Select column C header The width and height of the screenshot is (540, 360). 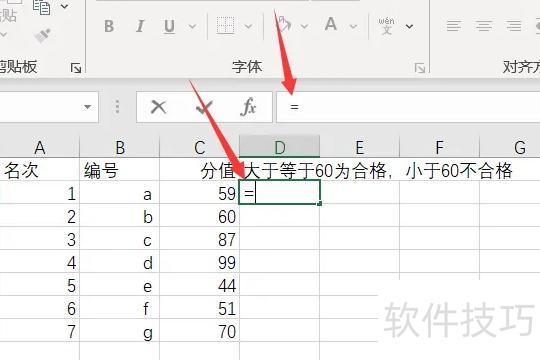[x=200, y=147]
